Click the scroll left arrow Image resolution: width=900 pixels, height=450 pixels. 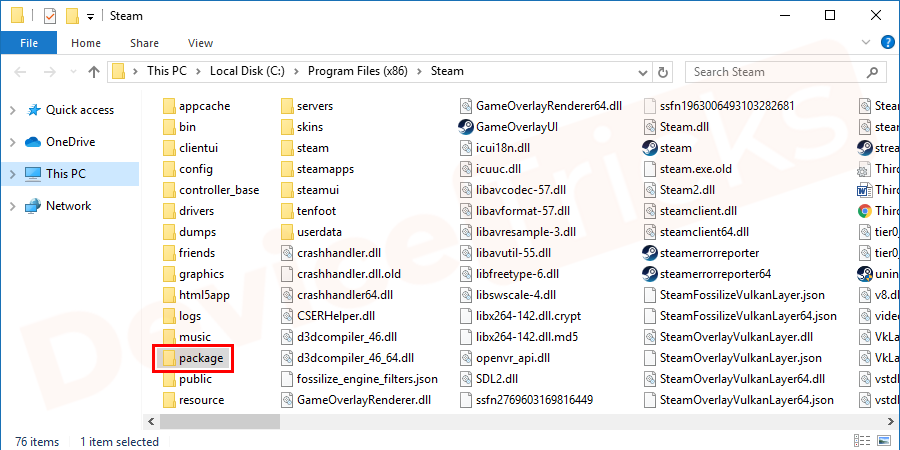(151, 422)
